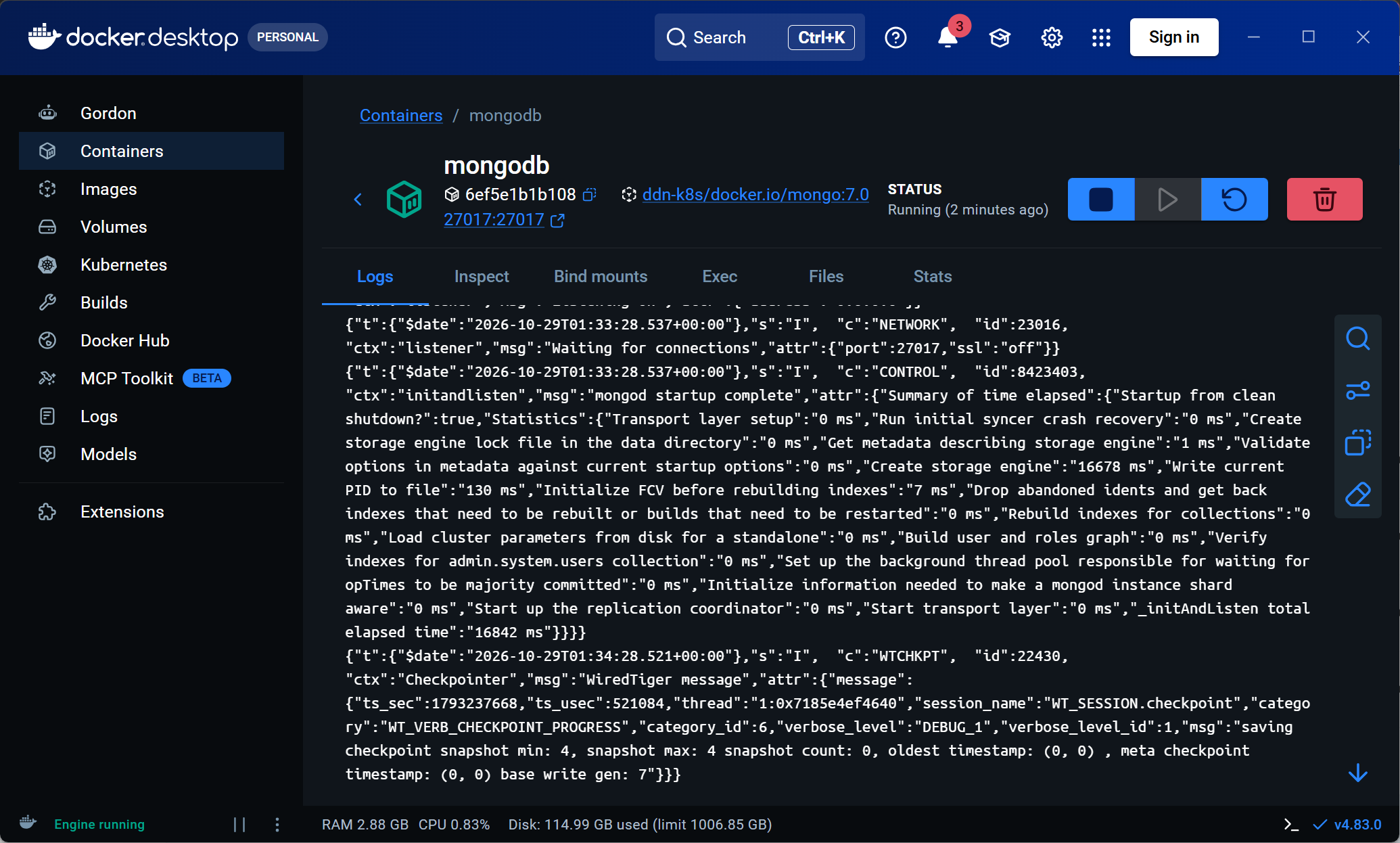Select the Logs tab

coord(375,276)
